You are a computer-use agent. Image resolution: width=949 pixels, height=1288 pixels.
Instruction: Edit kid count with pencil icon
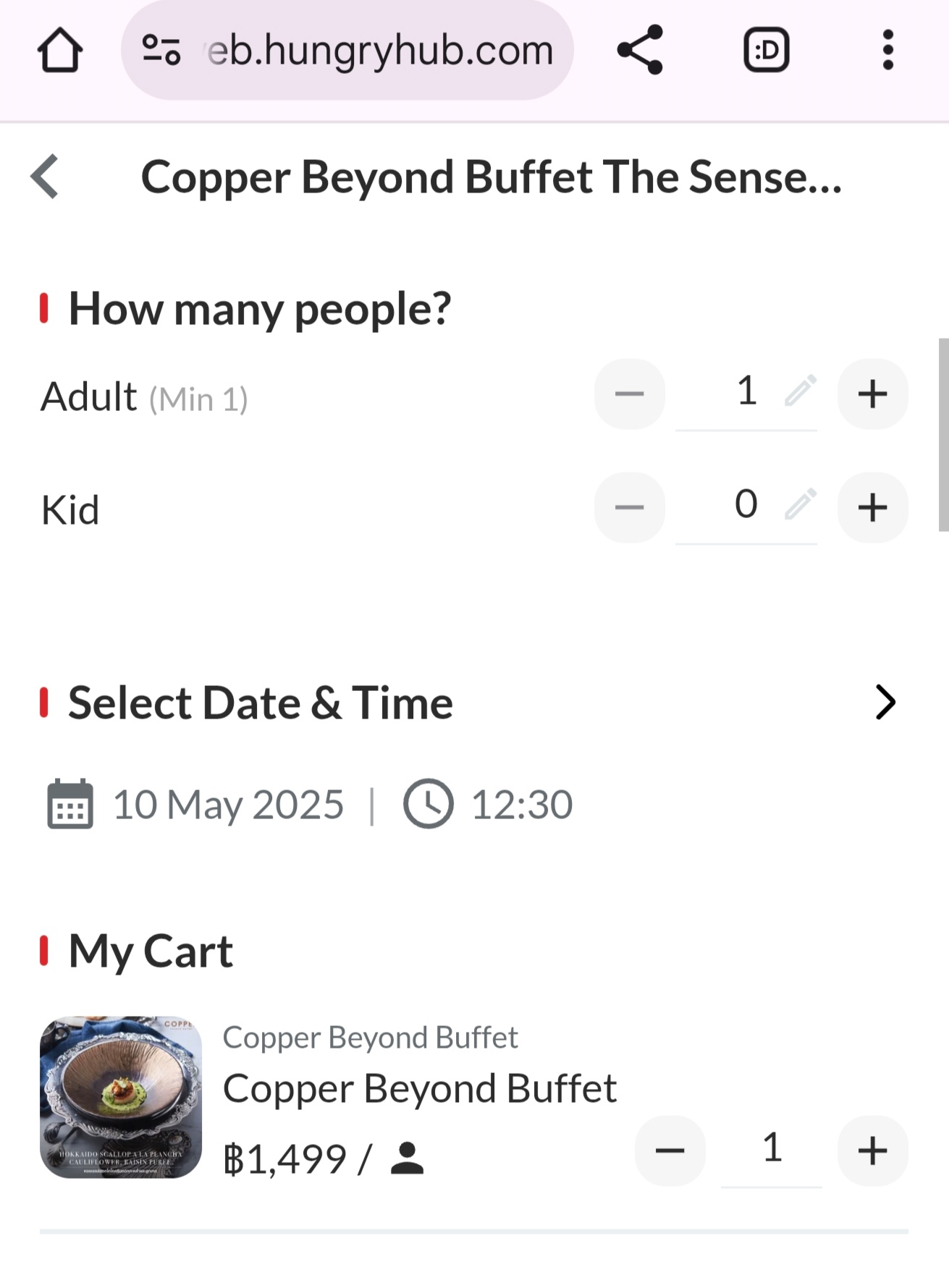coord(801,504)
